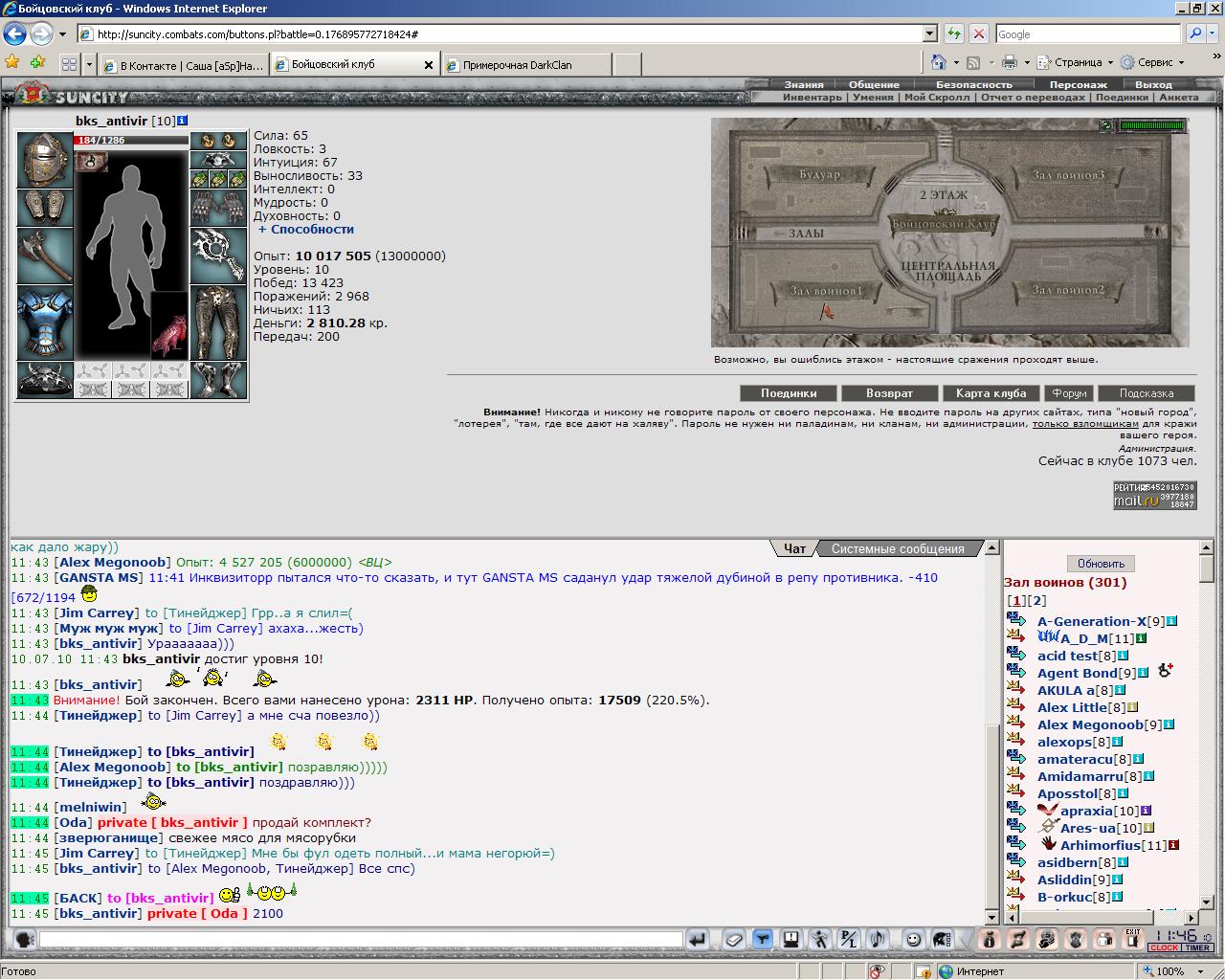This screenshot has width=1225, height=980.
Task: Toggle the P/L transliteration icon
Action: point(849,940)
